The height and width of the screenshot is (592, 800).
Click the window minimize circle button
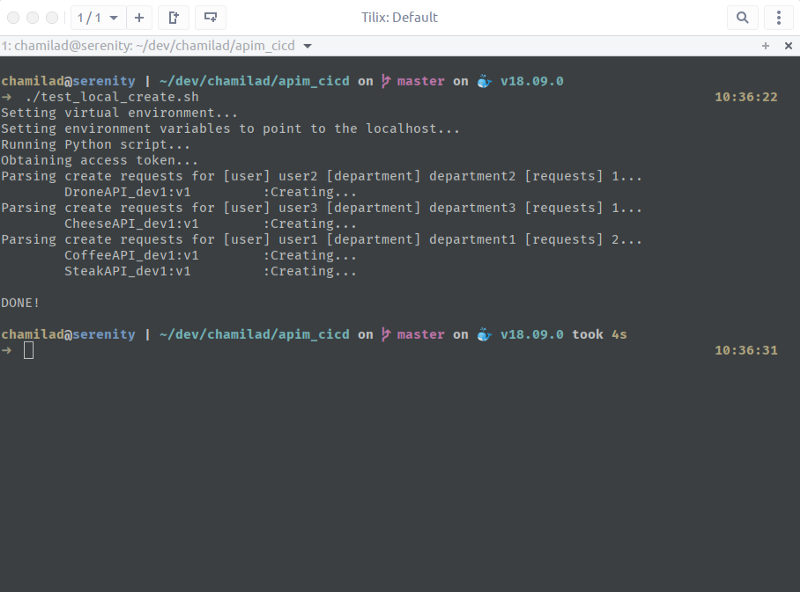point(33,18)
